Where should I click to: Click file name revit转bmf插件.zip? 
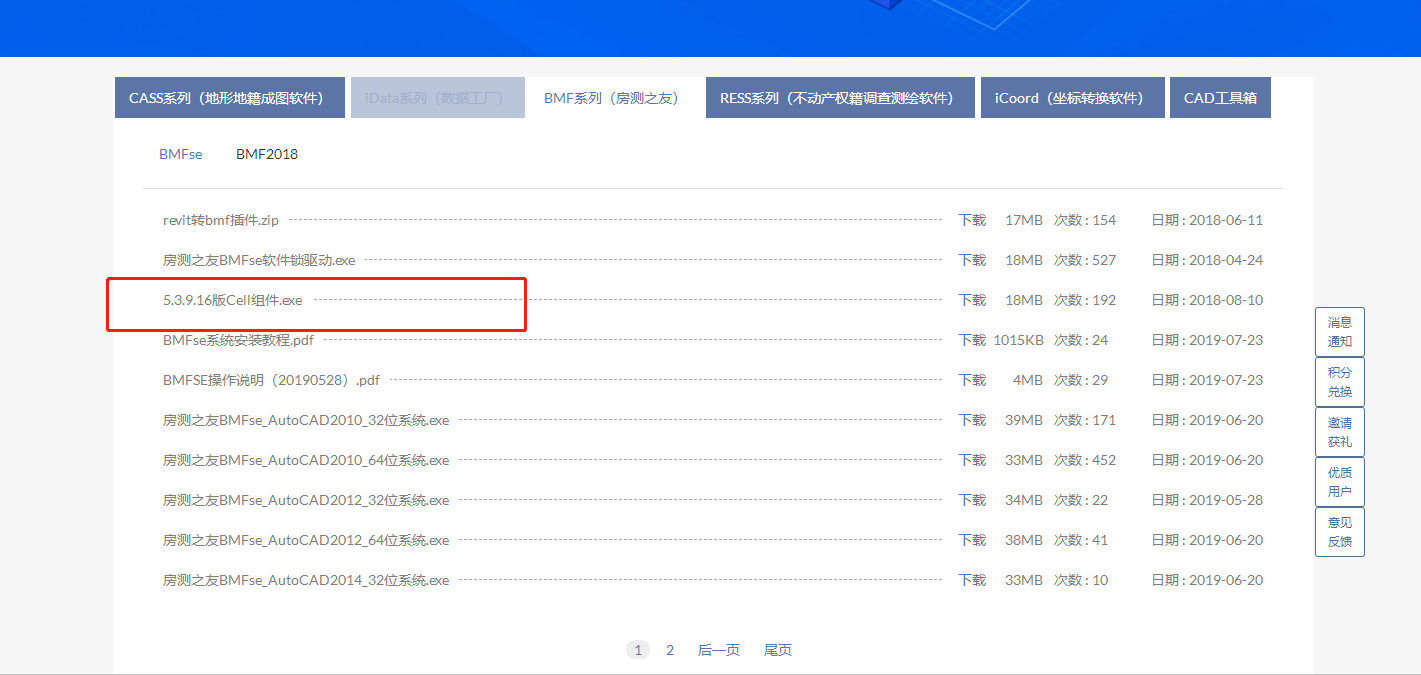click(x=221, y=220)
